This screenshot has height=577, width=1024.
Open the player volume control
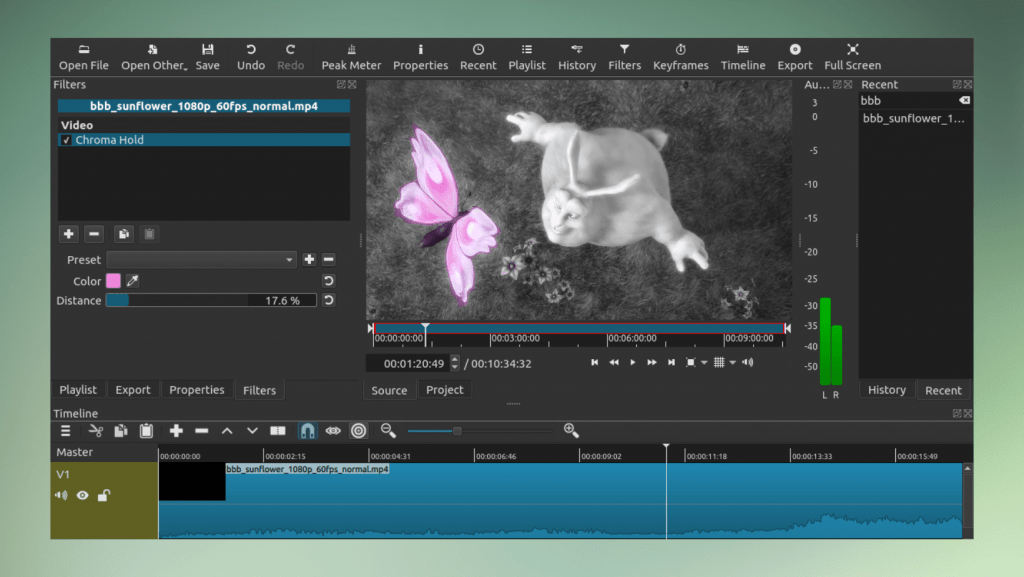click(748, 362)
